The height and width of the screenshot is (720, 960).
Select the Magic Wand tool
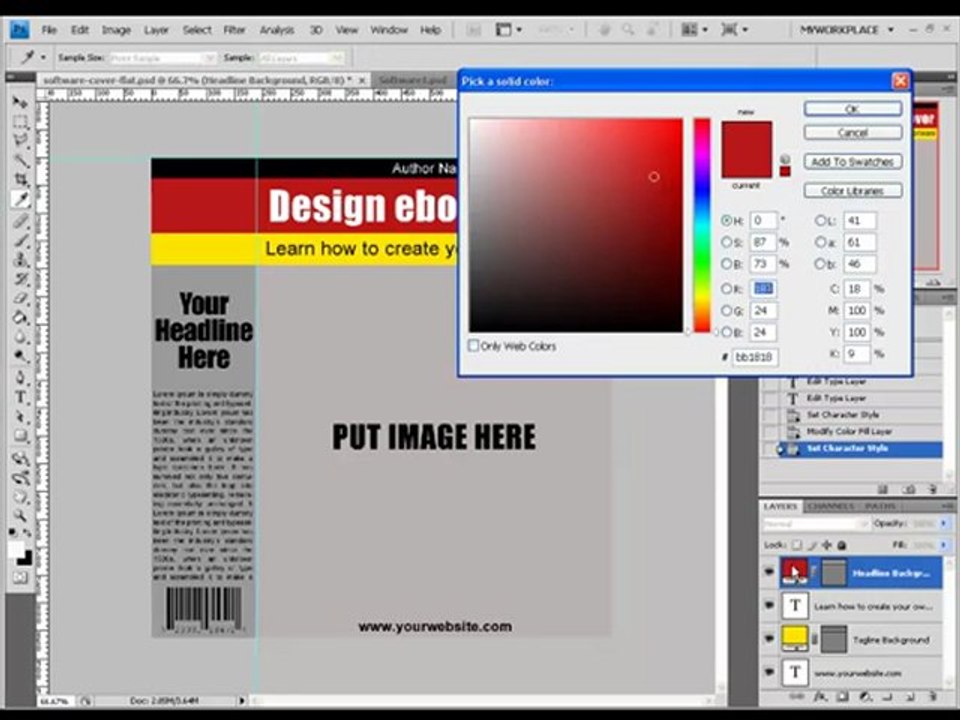[20, 160]
